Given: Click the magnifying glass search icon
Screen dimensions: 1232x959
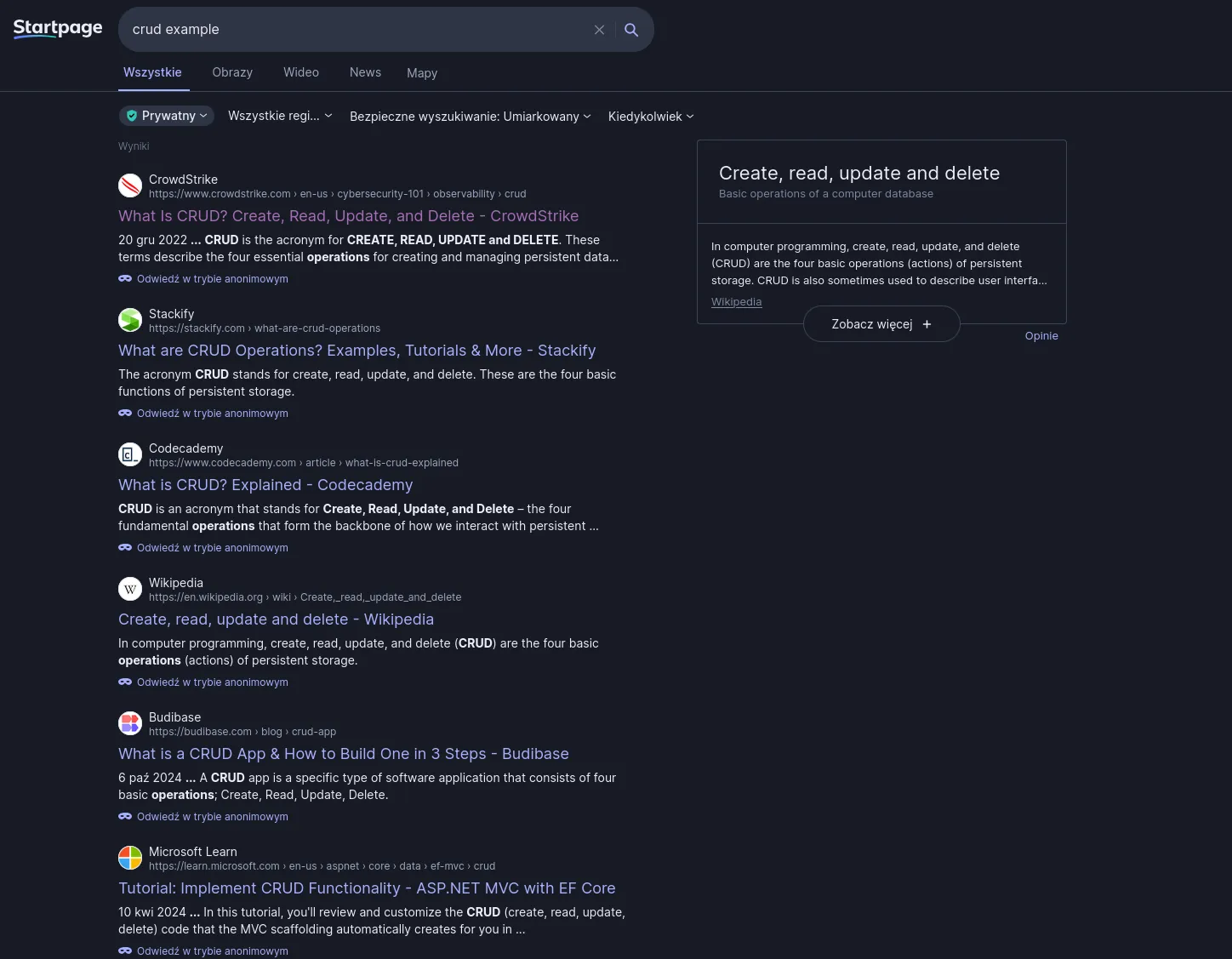Looking at the screenshot, I should pos(631,30).
